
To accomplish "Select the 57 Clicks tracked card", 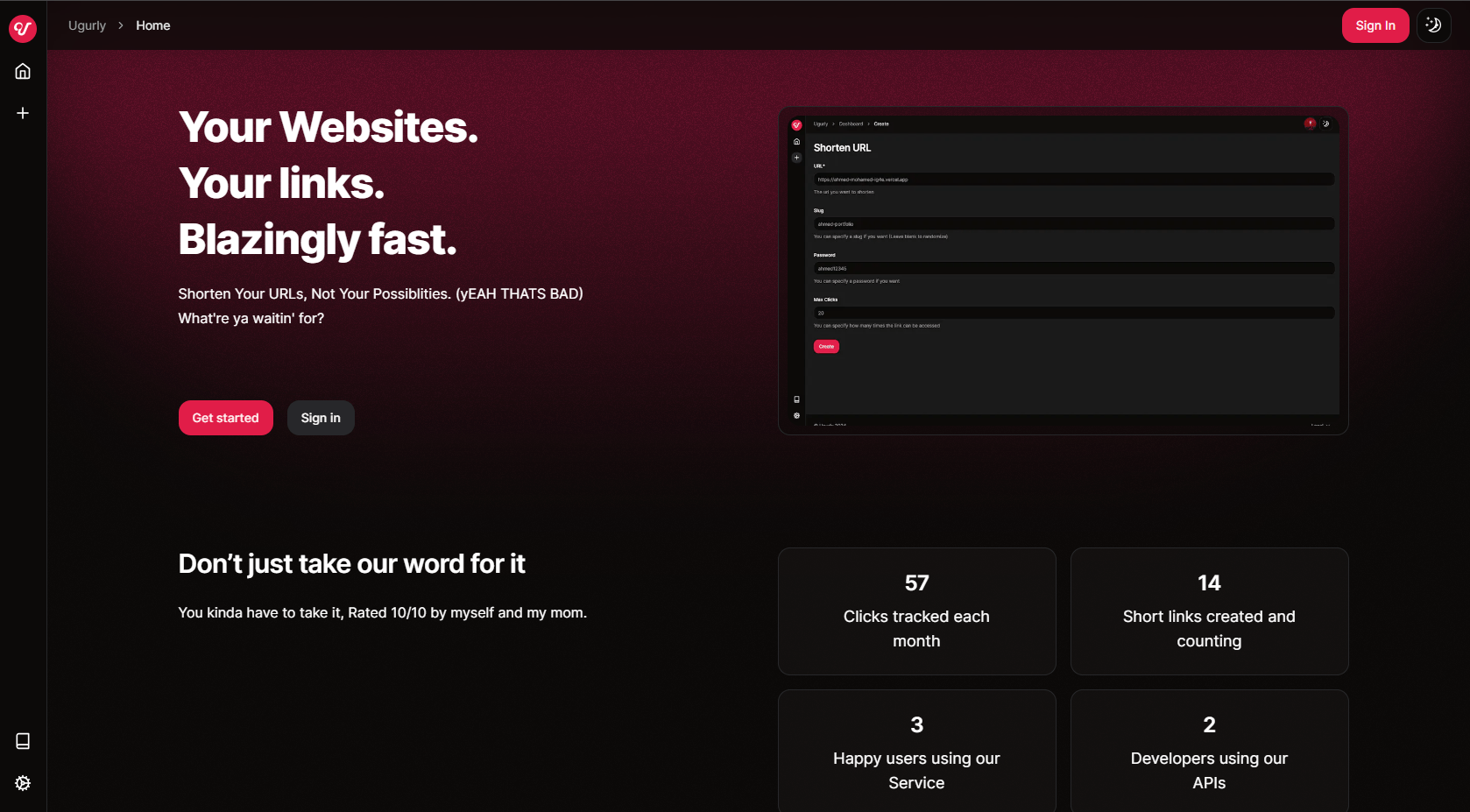I will pyautogui.click(x=916, y=611).
